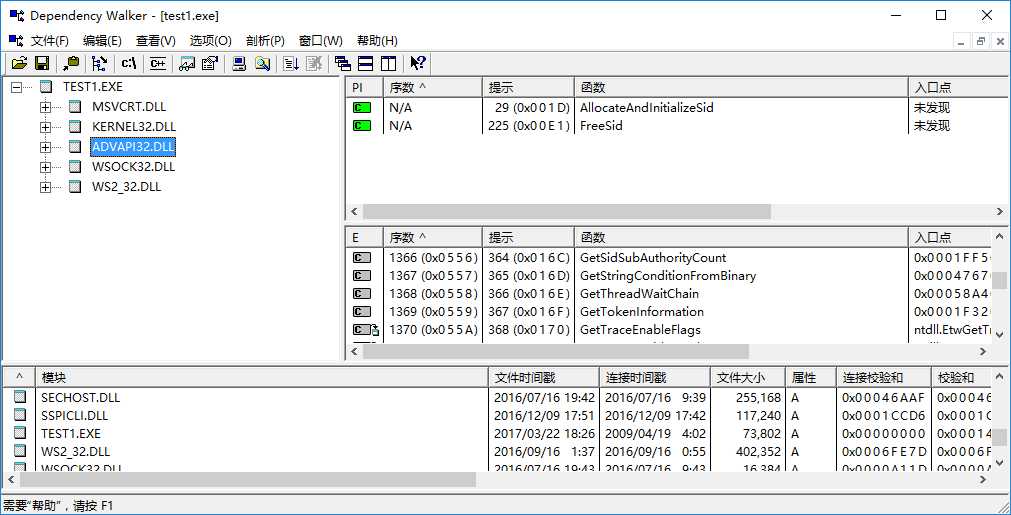Open the 编辑(E) menu

click(x=102, y=41)
